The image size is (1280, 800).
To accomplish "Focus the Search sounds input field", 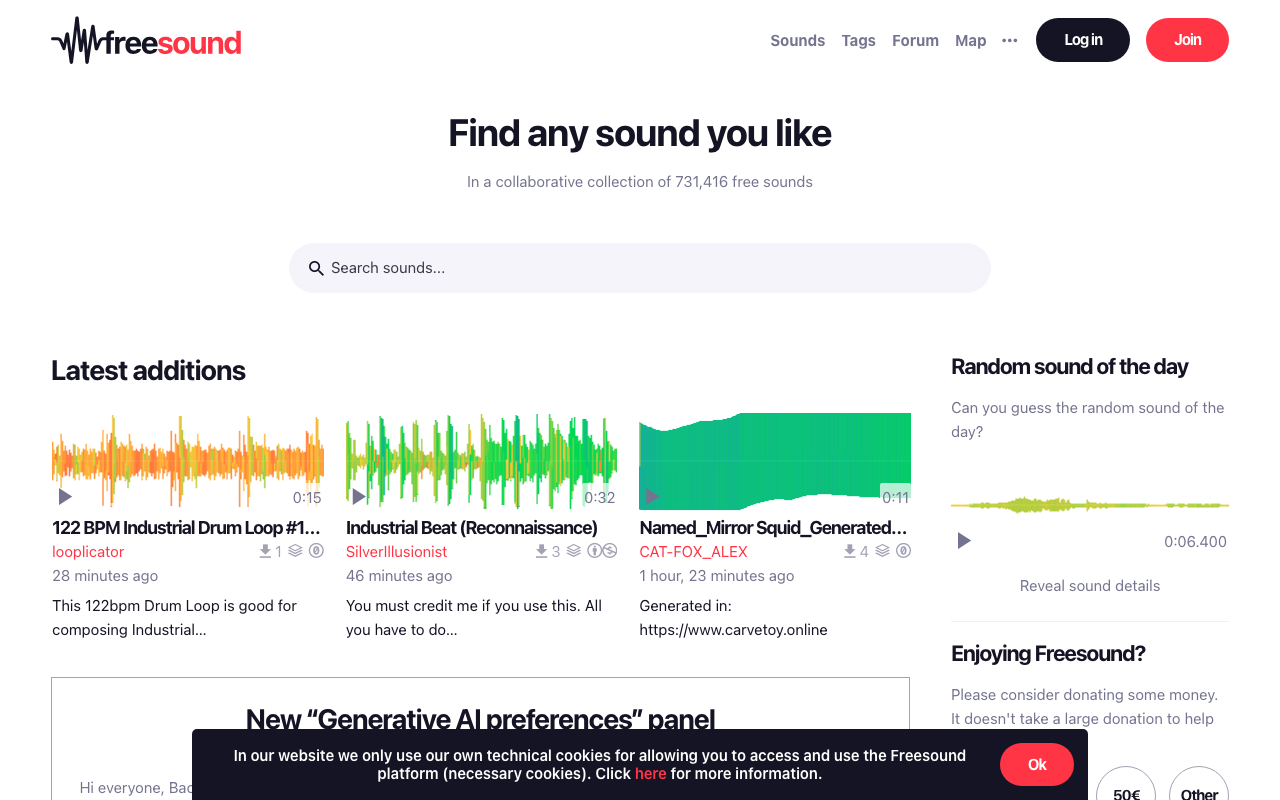I will click(x=640, y=268).
